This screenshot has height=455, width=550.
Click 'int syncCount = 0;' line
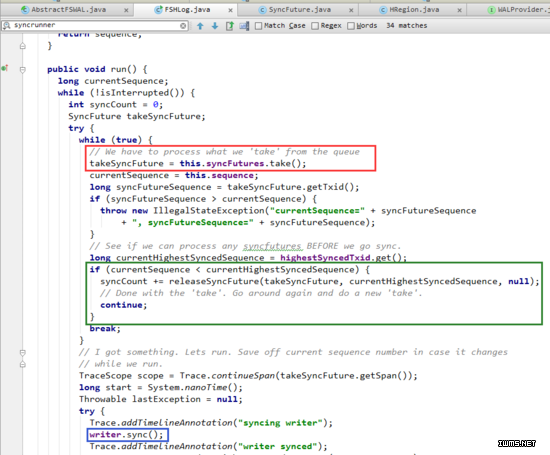(115, 105)
